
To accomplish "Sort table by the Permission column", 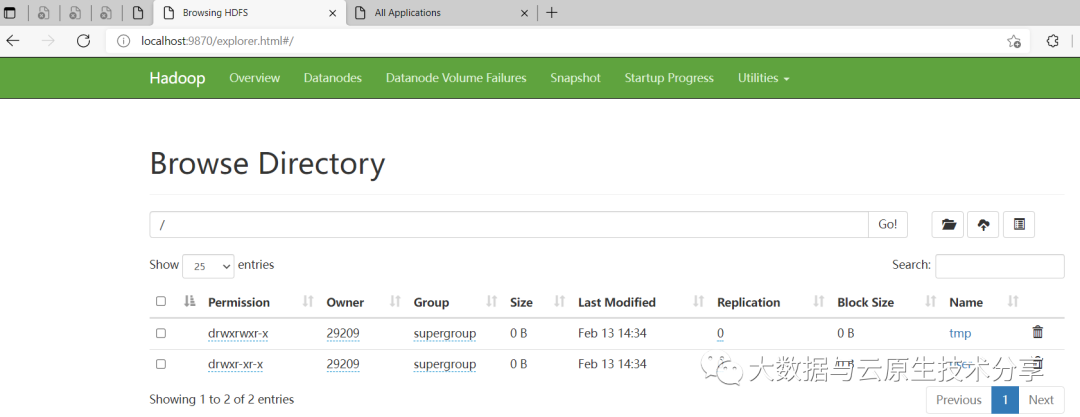I will [x=239, y=302].
